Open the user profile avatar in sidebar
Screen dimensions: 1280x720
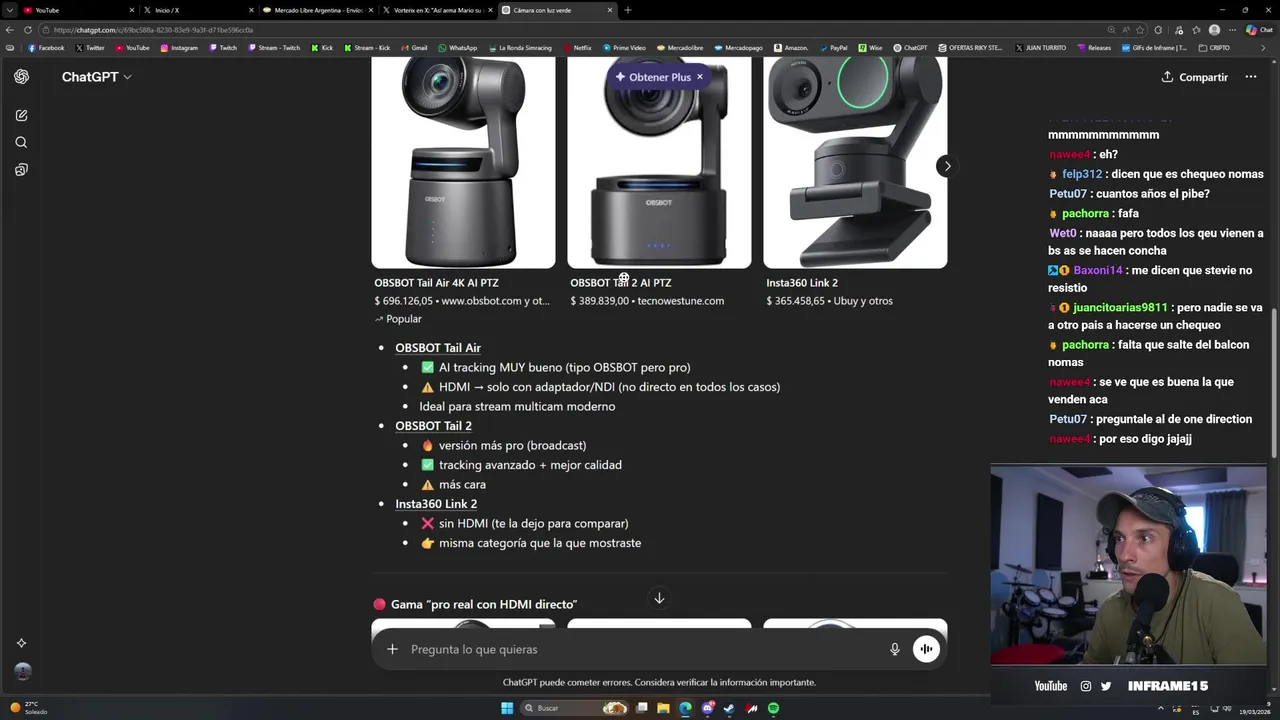(23, 672)
